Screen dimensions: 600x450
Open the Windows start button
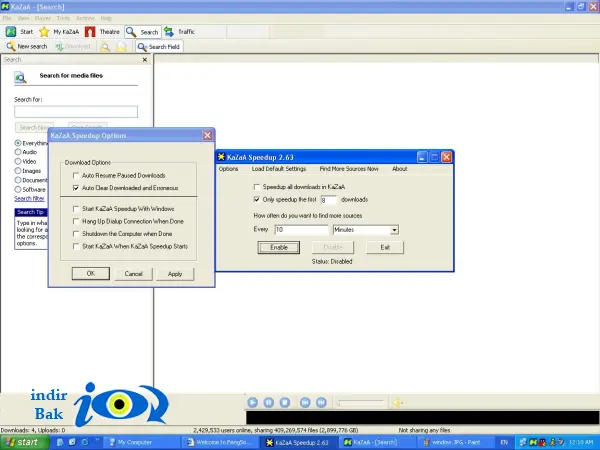(x=24, y=442)
